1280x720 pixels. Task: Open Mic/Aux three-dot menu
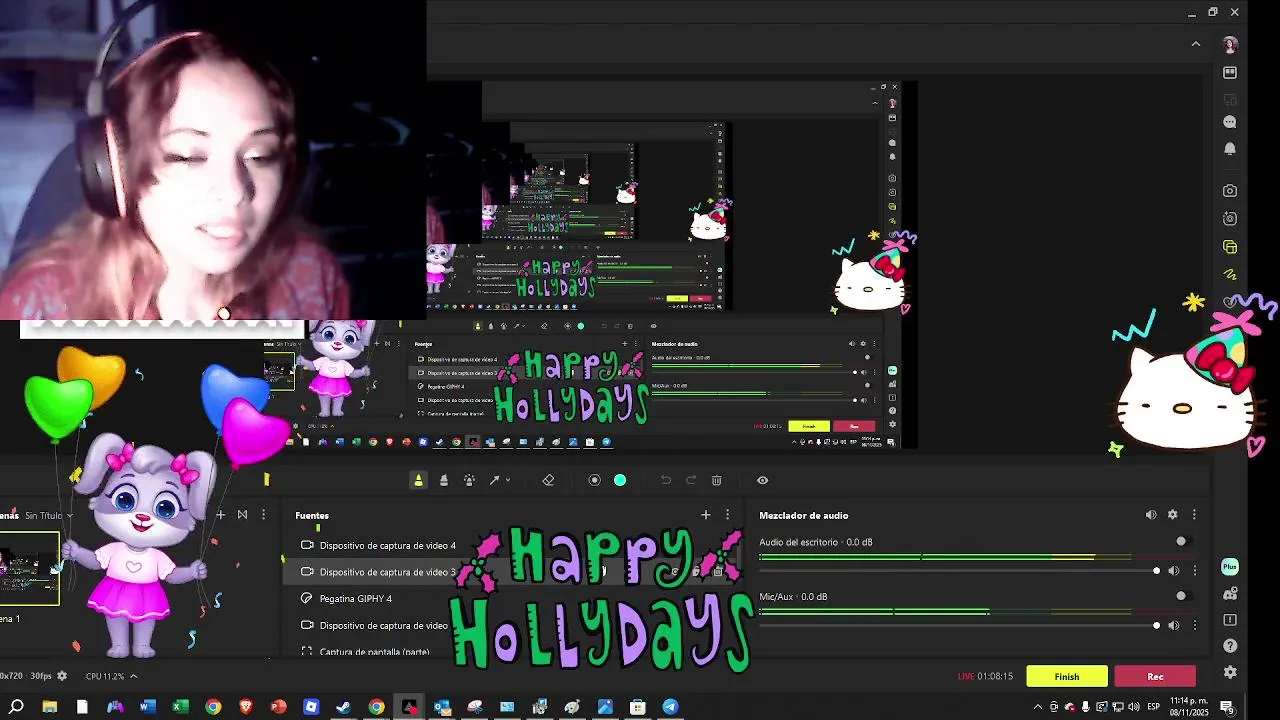tap(1194, 625)
